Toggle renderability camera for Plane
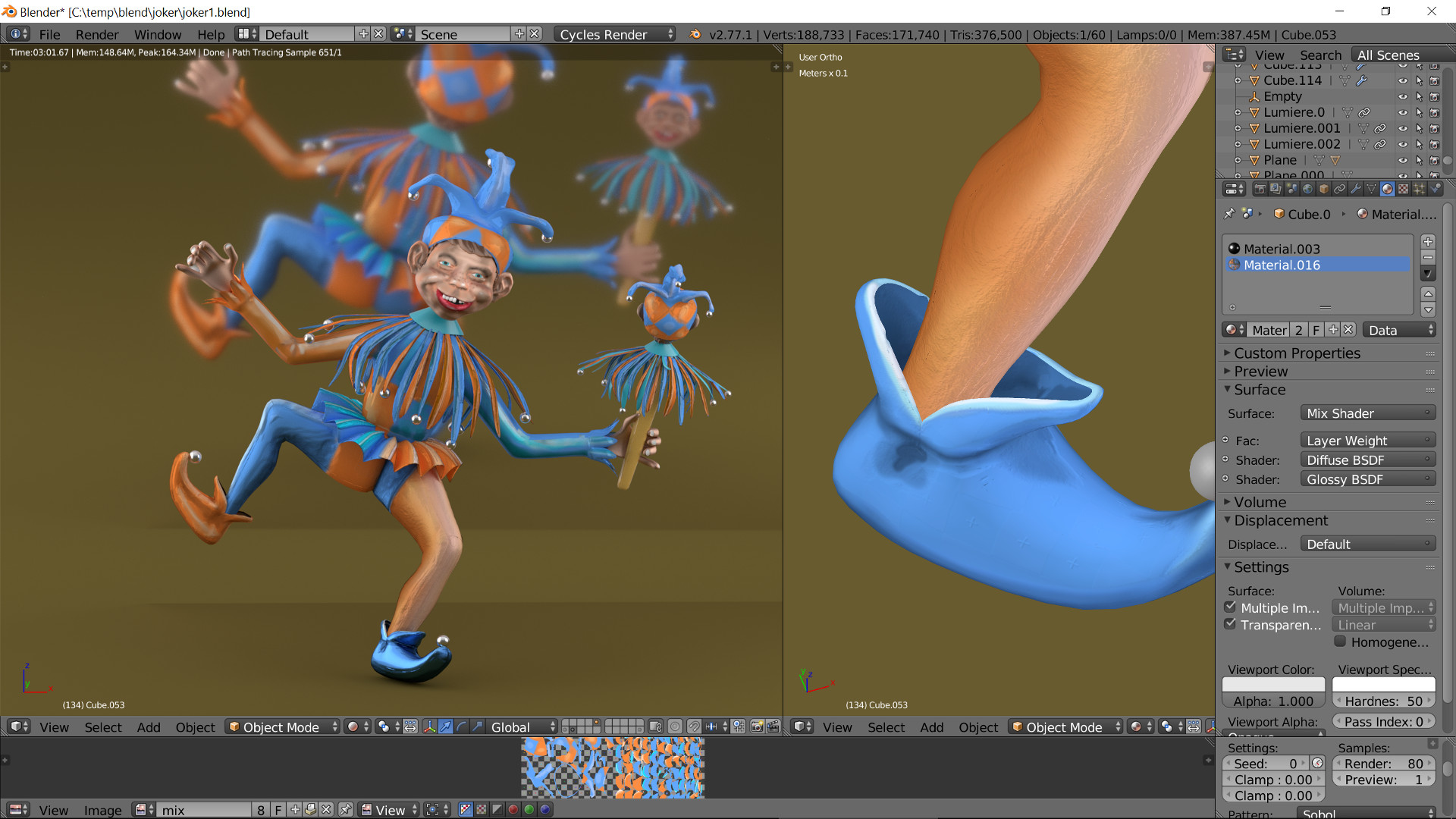Screen dimensions: 1456x819 [x=1434, y=160]
